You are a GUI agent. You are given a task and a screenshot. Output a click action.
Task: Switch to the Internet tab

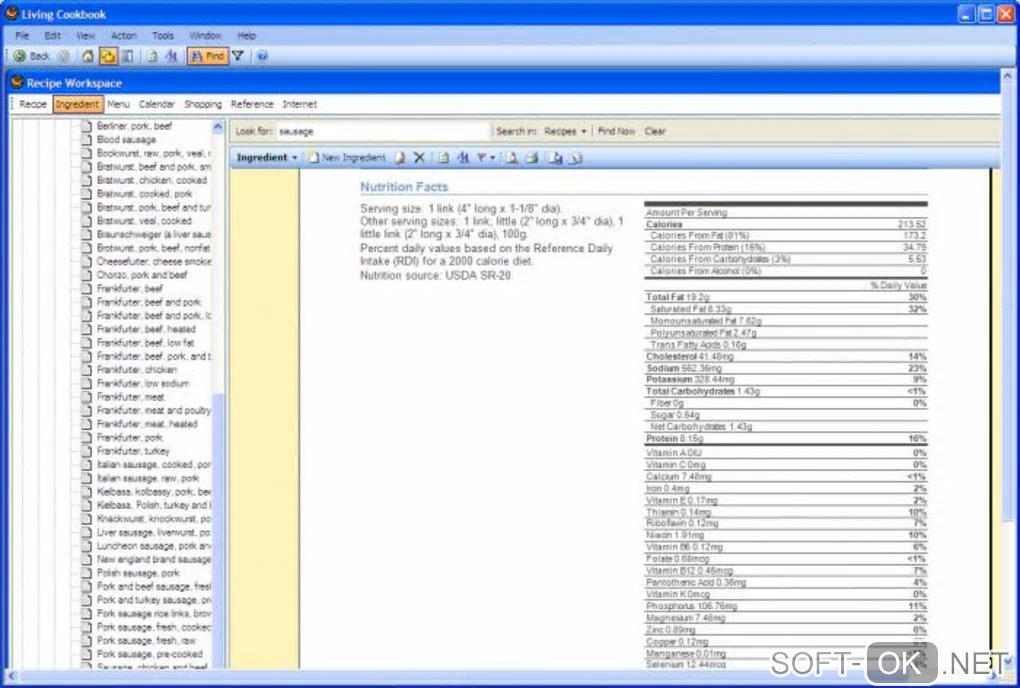click(x=299, y=104)
